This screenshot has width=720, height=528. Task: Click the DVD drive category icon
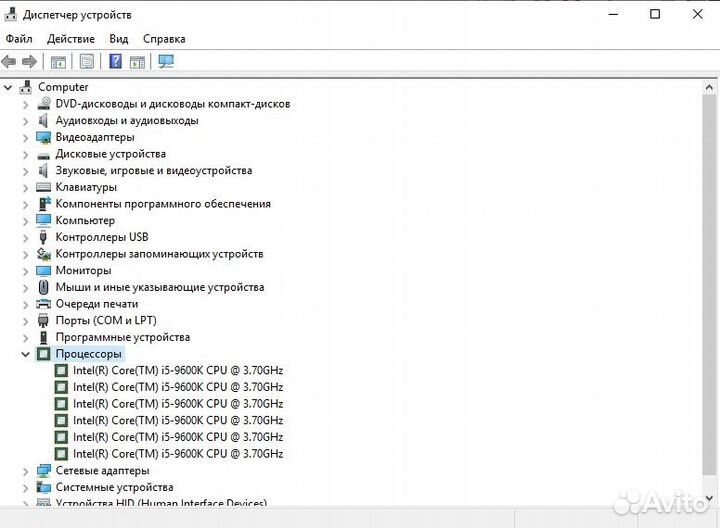44,103
